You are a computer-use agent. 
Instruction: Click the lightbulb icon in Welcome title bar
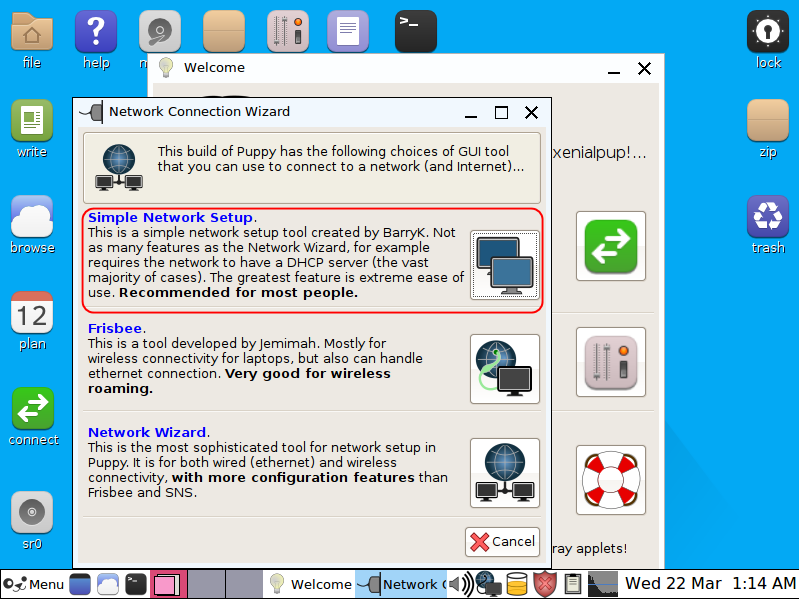tap(166, 68)
